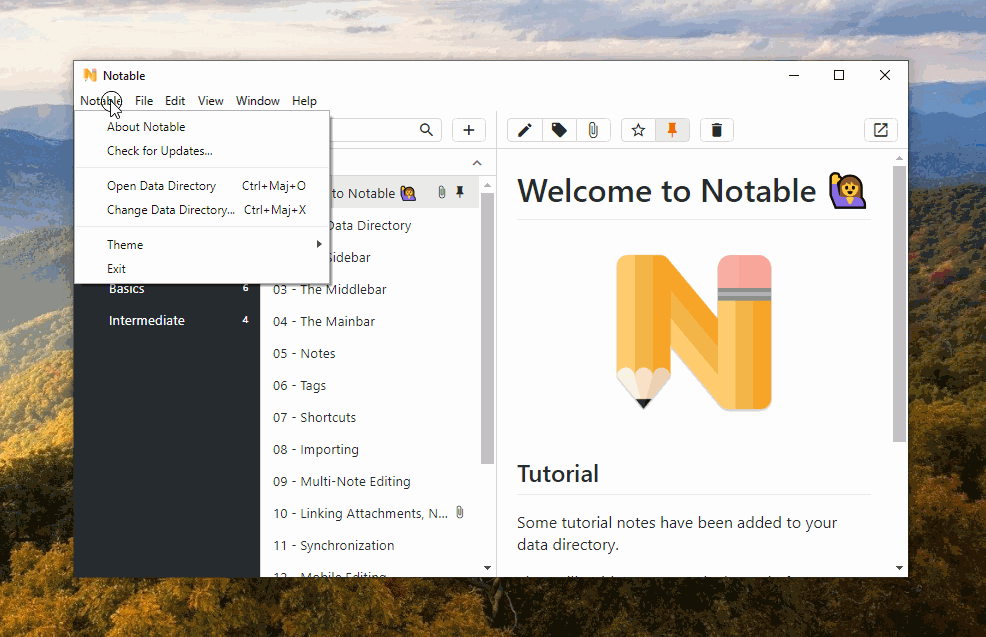986x637 pixels.
Task: Open the note '08 - Importing'
Action: pyautogui.click(x=370, y=450)
